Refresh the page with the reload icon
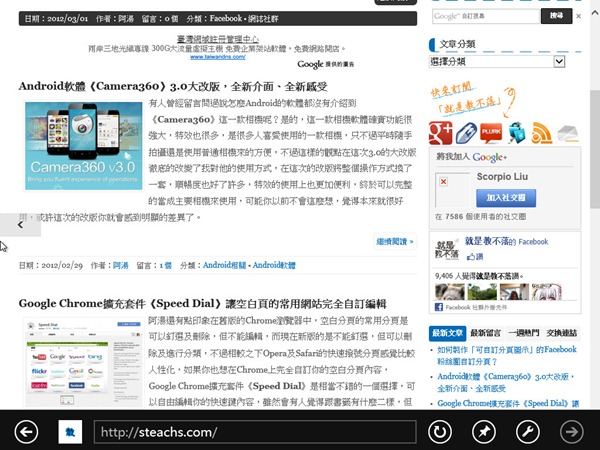600x450 pixels. pos(440,432)
